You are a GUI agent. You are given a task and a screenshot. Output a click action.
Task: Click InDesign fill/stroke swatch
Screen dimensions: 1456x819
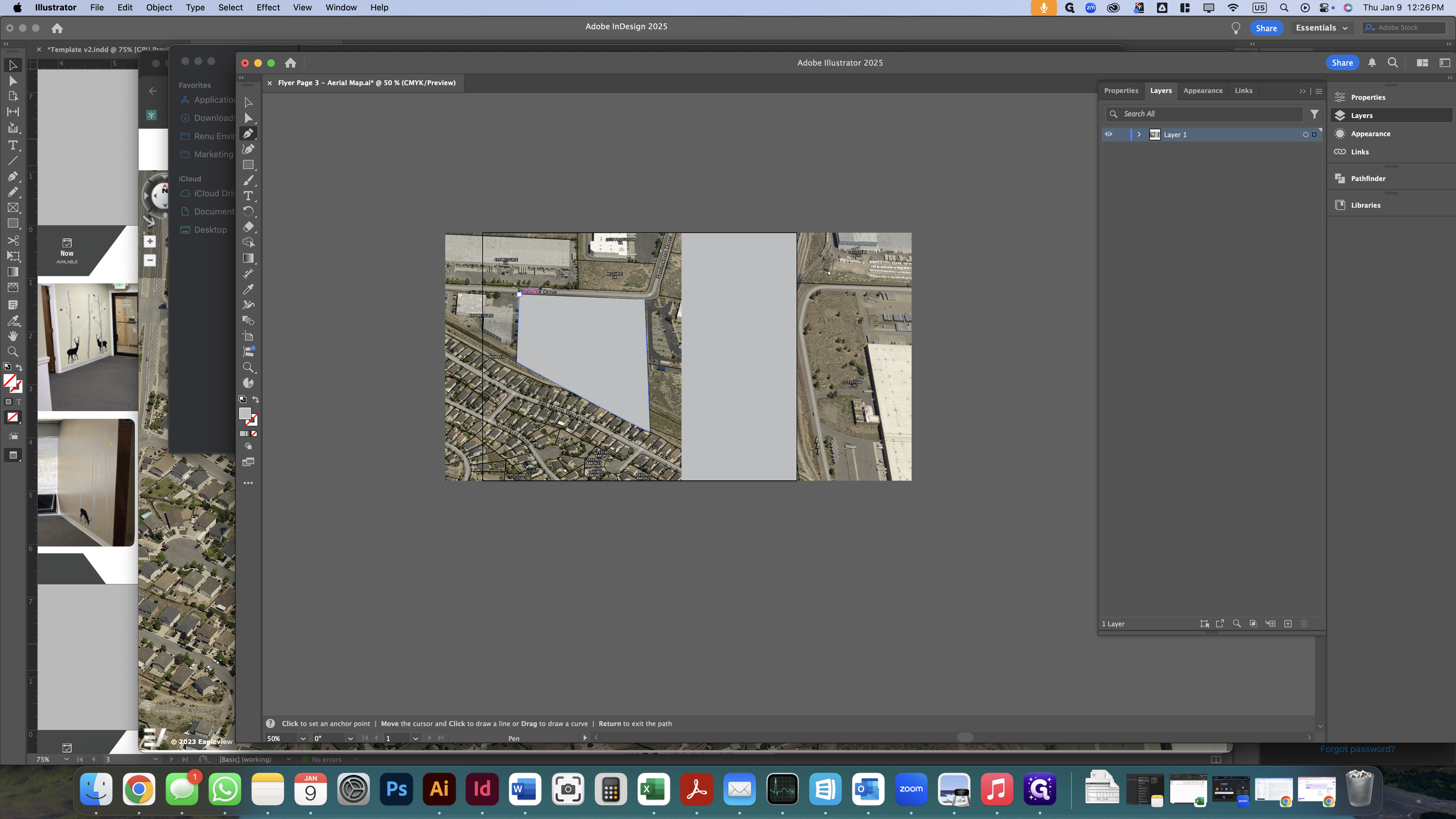tap(13, 383)
